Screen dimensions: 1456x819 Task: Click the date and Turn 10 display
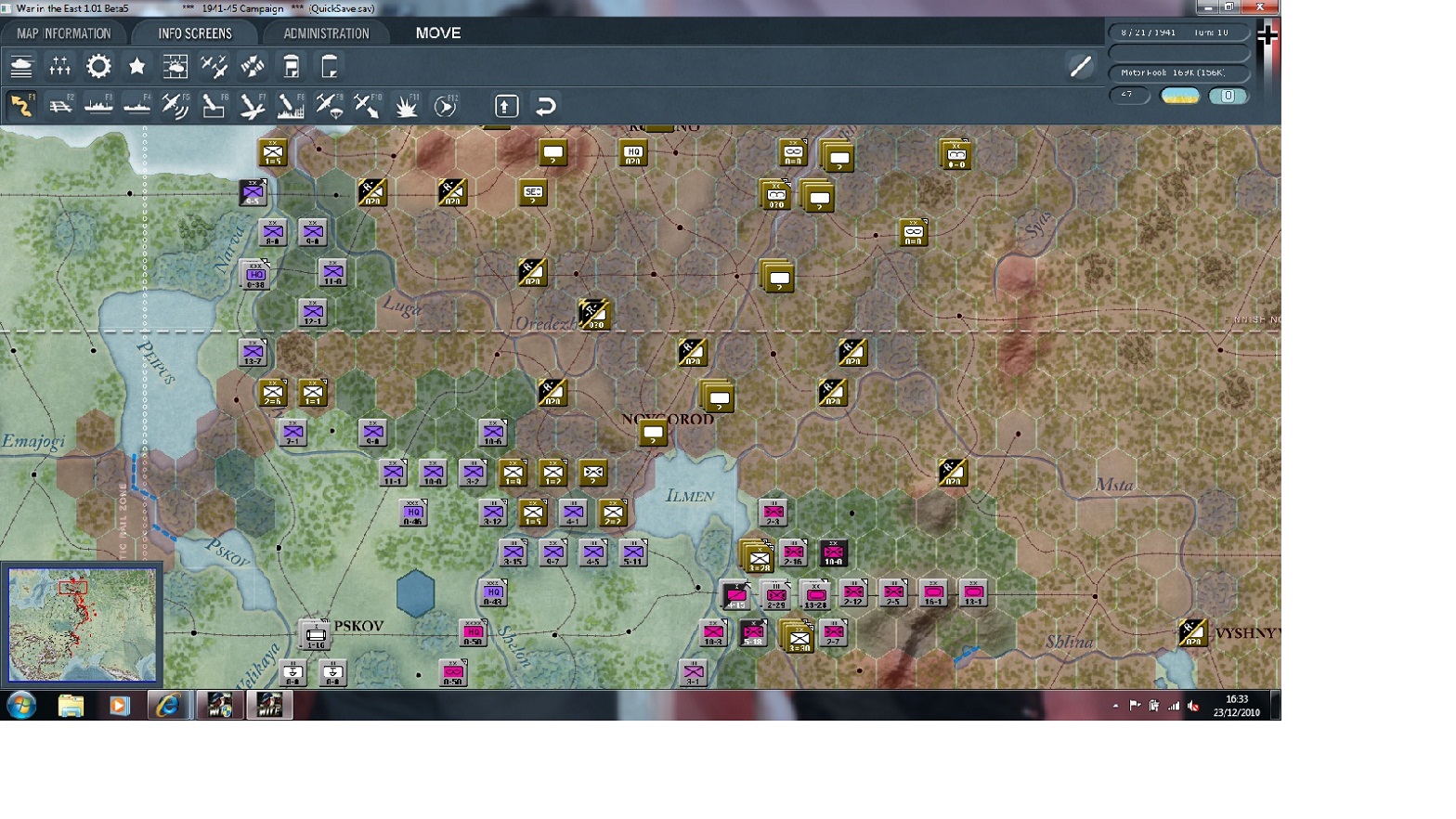point(1178,32)
